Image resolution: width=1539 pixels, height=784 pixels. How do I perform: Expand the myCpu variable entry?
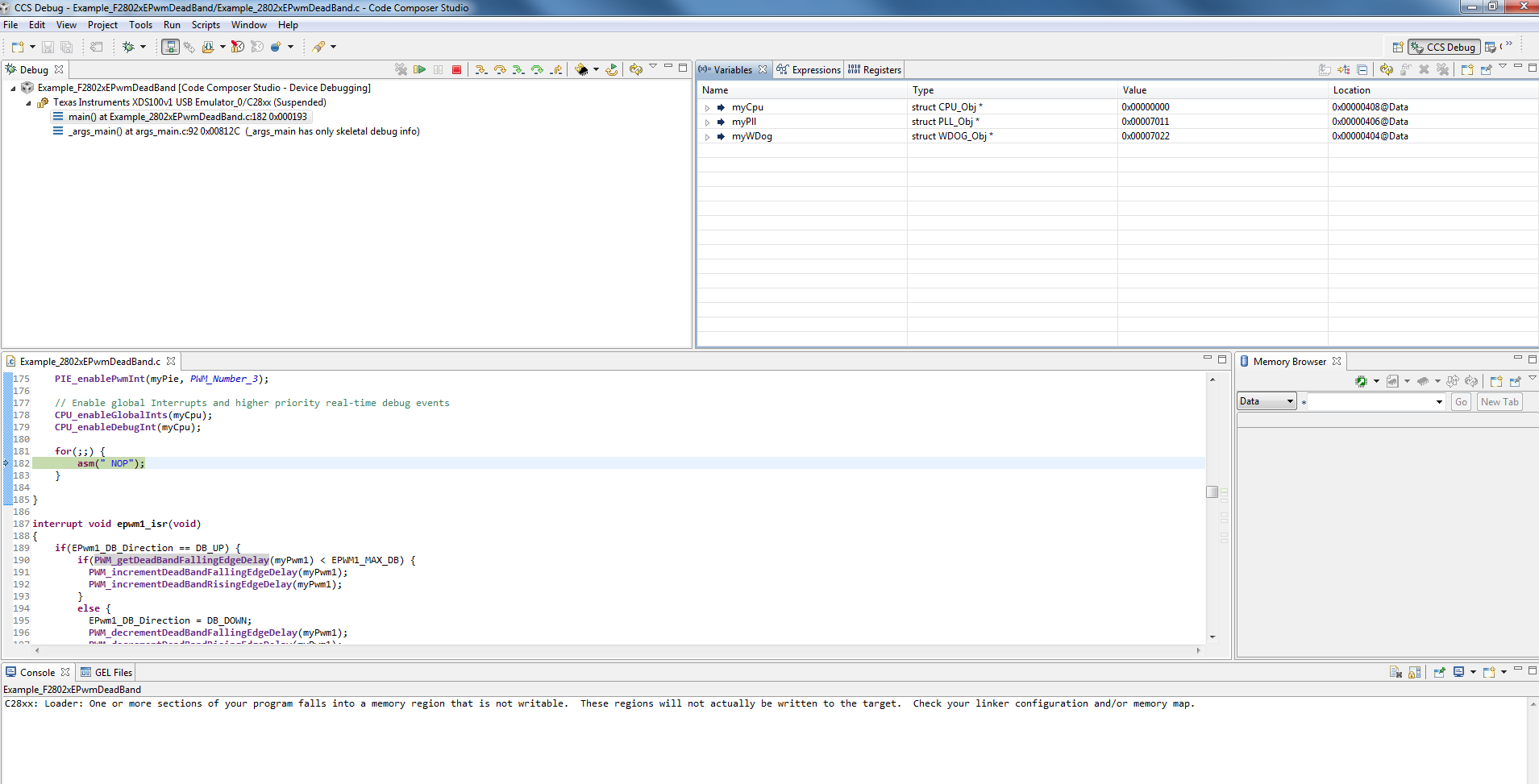click(x=708, y=106)
